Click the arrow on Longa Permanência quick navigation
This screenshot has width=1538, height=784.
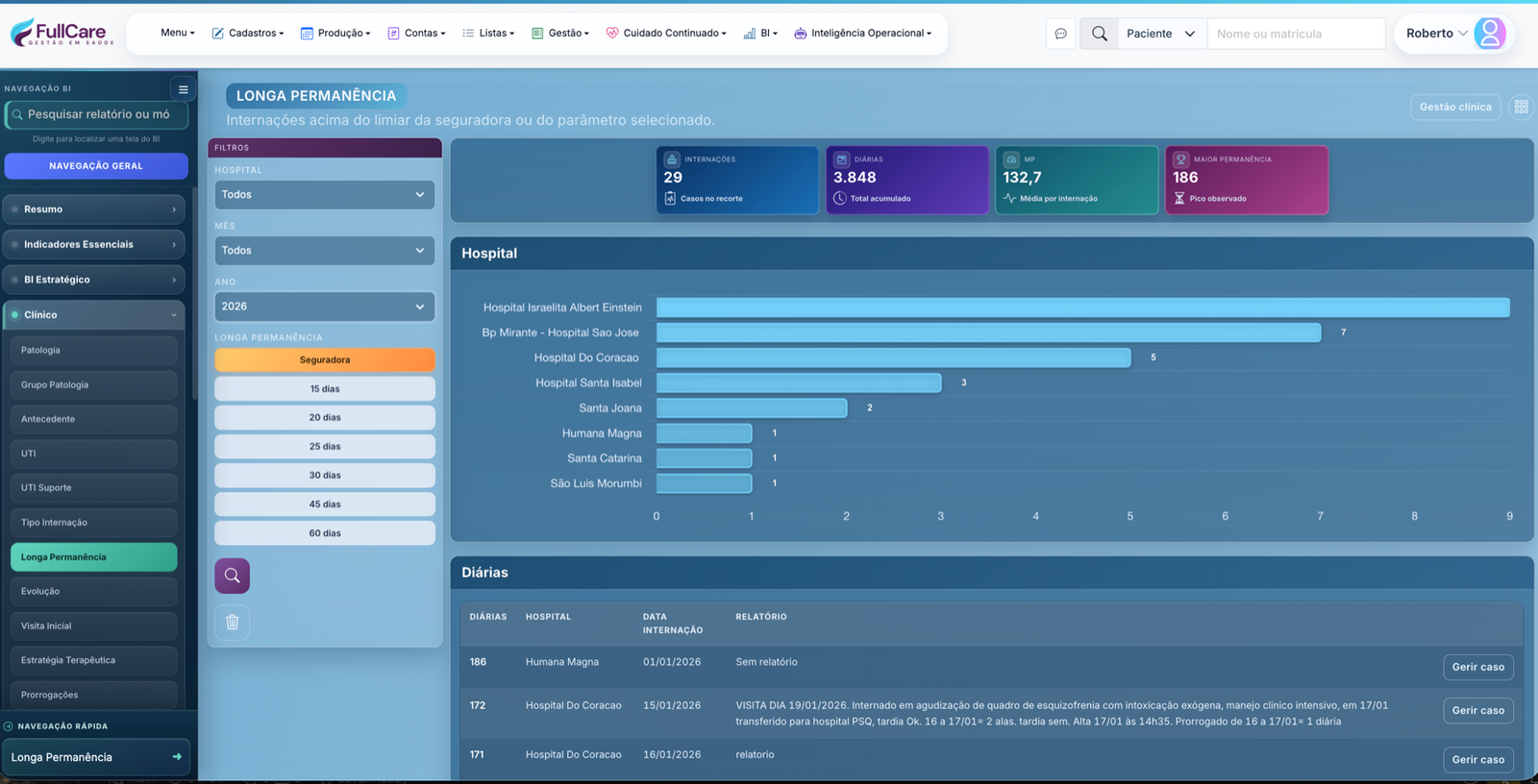coord(177,757)
